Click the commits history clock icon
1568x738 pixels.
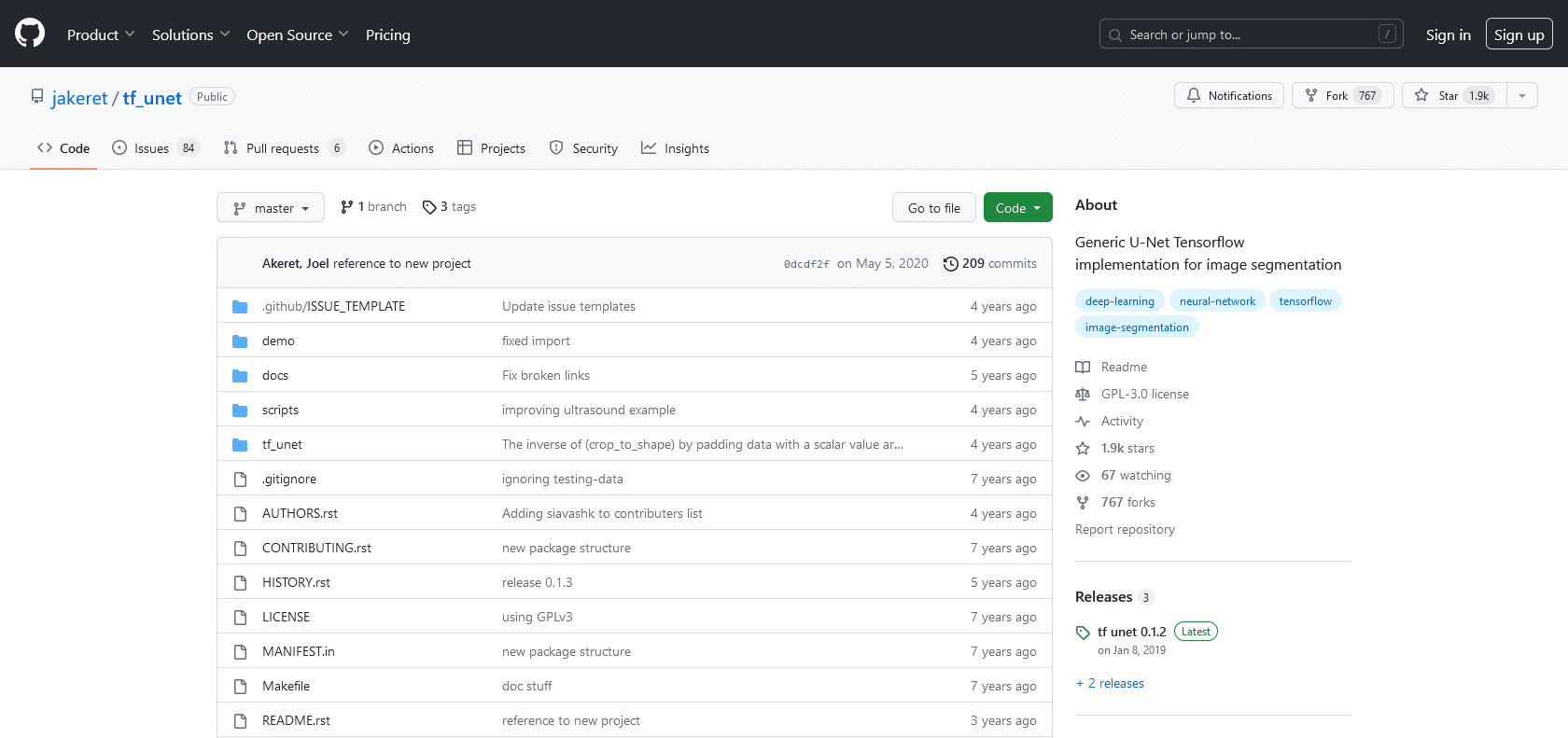[x=950, y=264]
